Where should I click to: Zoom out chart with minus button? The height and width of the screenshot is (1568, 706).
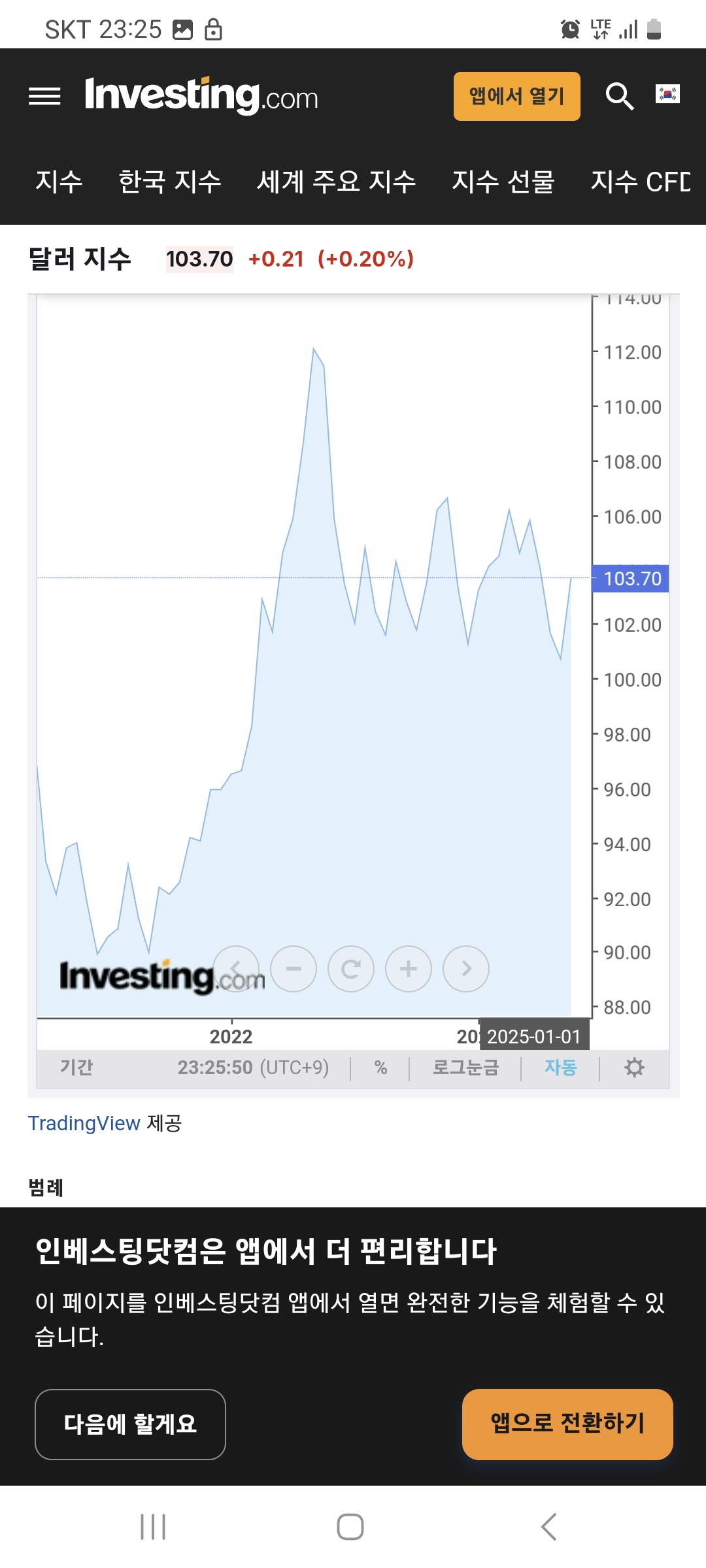tap(294, 969)
